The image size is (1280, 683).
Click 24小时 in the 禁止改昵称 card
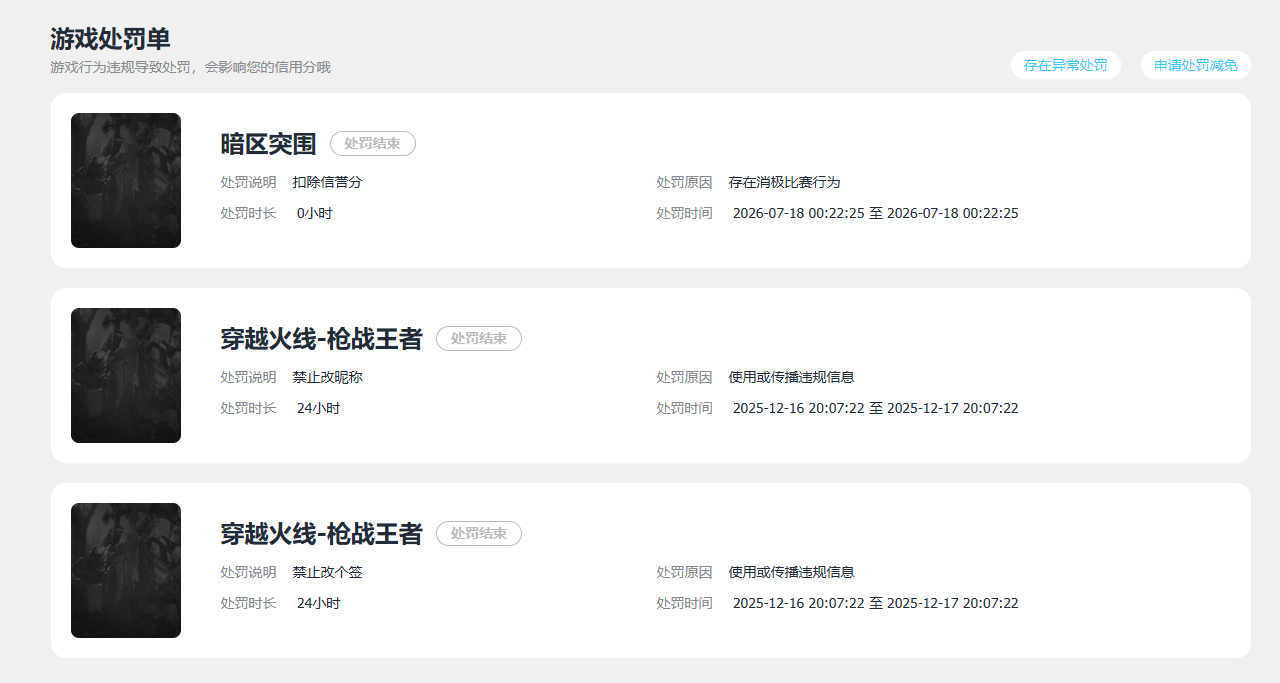click(318, 409)
